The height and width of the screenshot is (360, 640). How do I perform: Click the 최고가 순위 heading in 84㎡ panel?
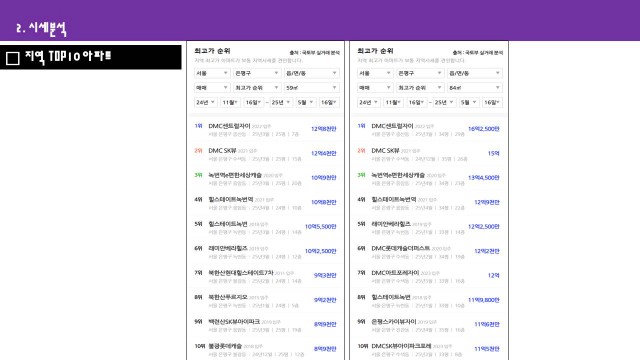tap(375, 51)
